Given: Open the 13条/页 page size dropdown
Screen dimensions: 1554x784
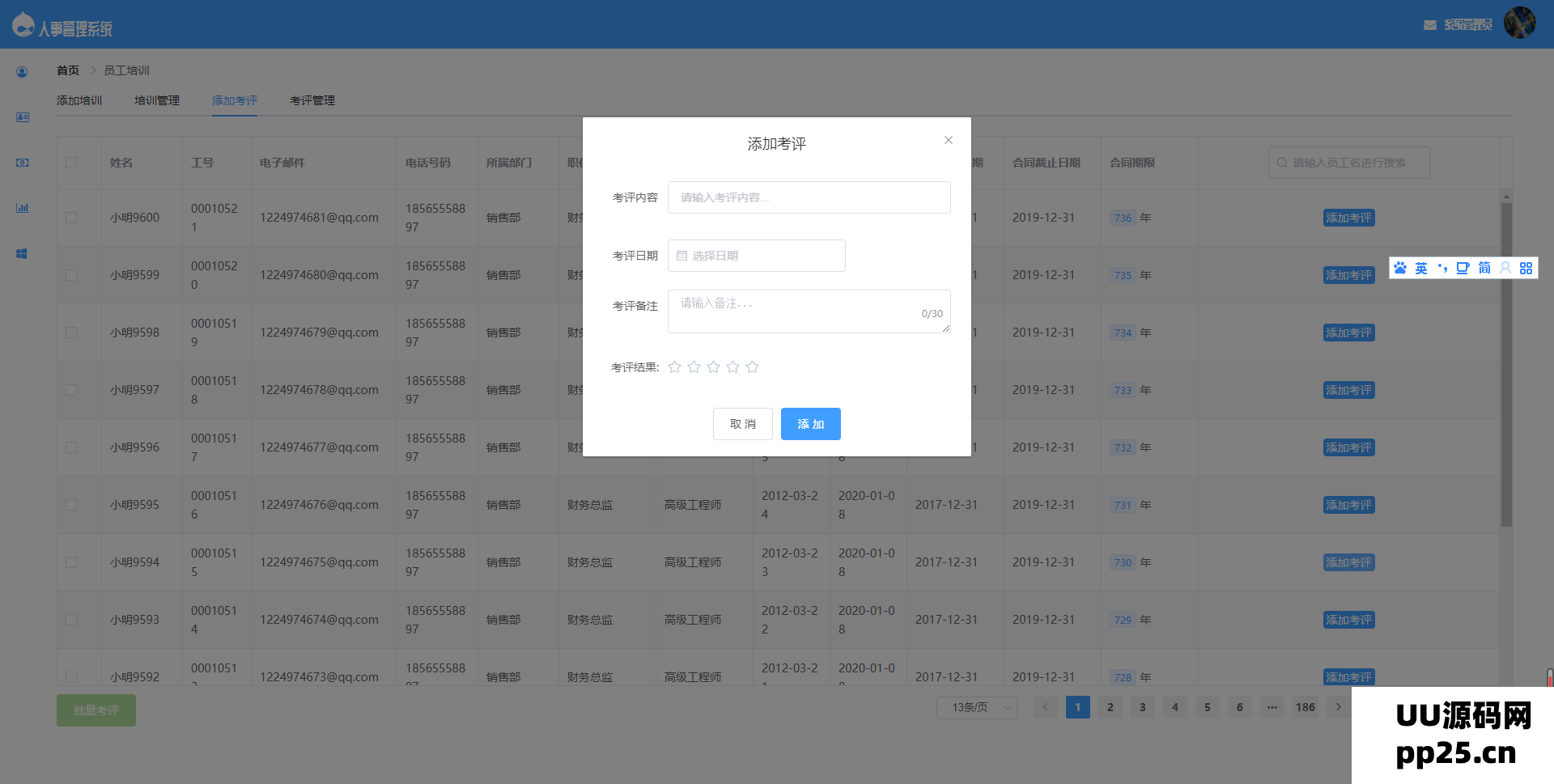Looking at the screenshot, I should coord(976,707).
